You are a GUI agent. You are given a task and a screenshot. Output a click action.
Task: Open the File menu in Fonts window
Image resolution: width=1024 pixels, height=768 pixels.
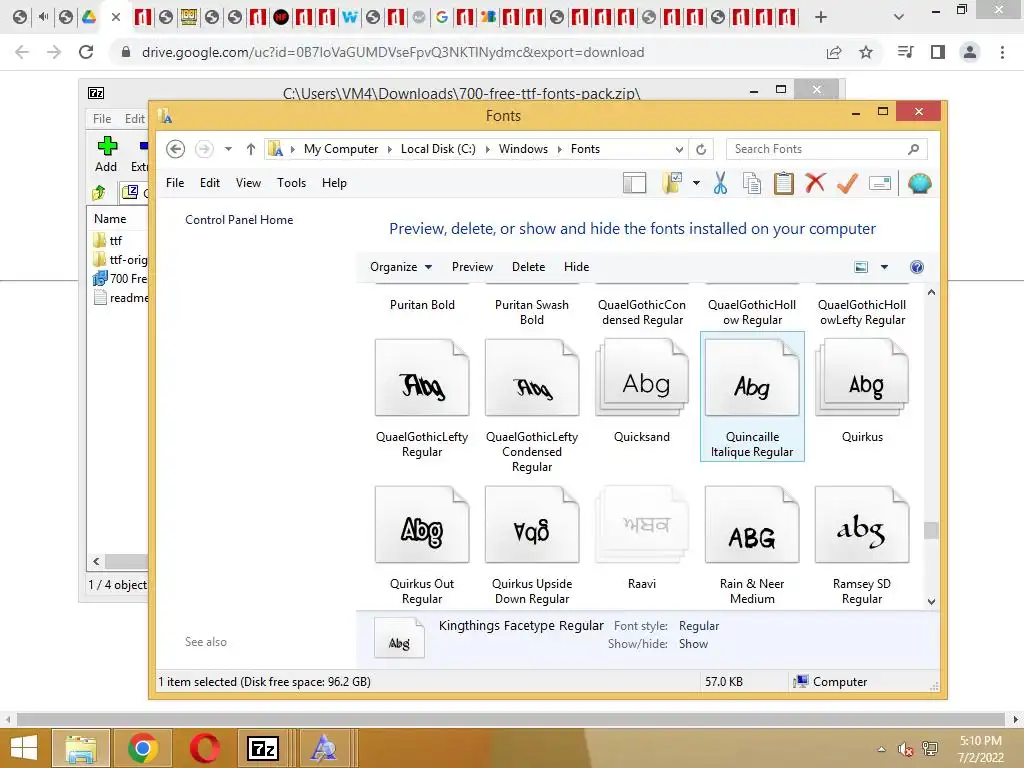(x=175, y=183)
